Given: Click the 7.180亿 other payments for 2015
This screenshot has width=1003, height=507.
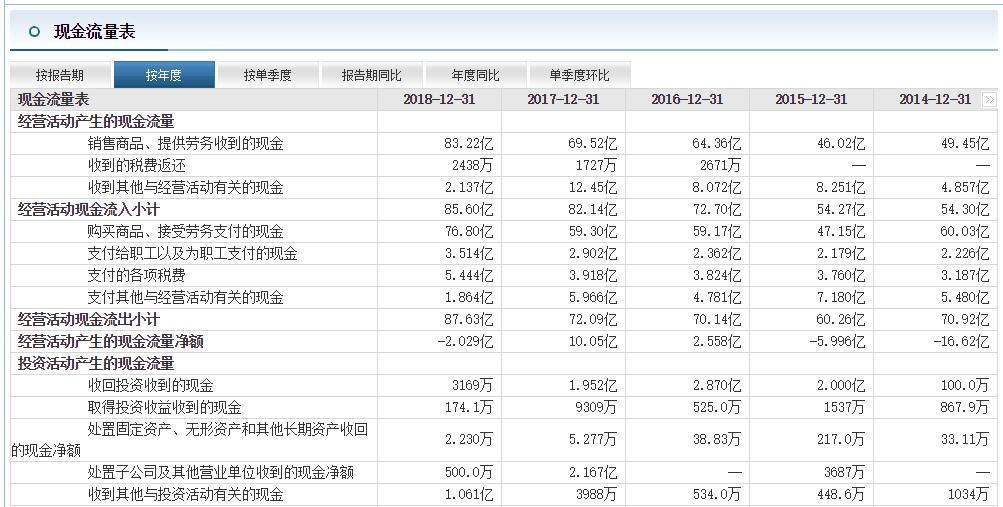Looking at the screenshot, I should coord(841,297).
